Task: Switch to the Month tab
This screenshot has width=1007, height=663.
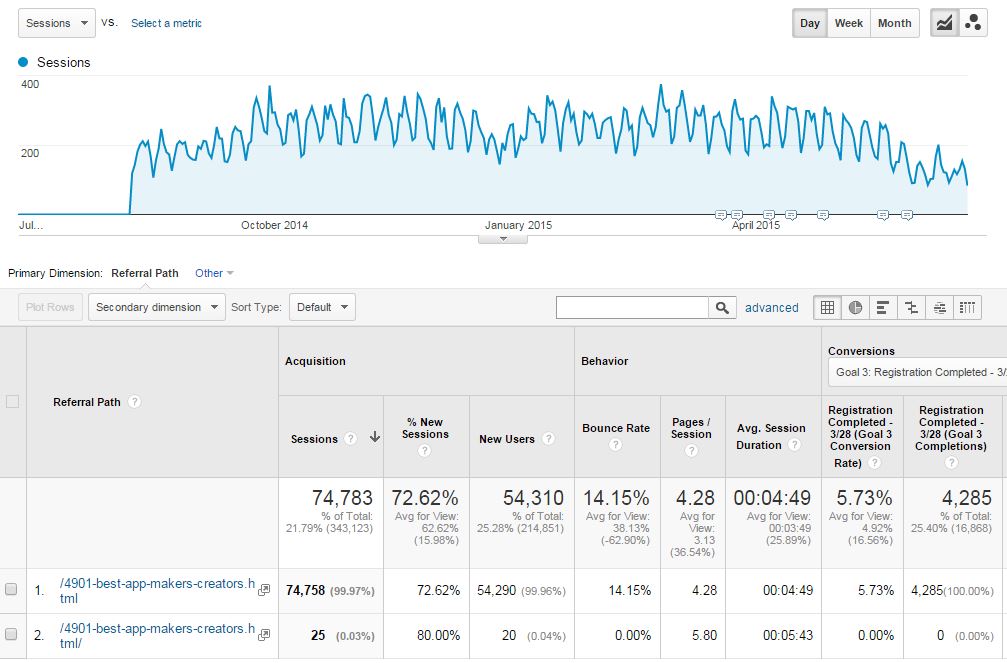Action: pyautogui.click(x=893, y=22)
